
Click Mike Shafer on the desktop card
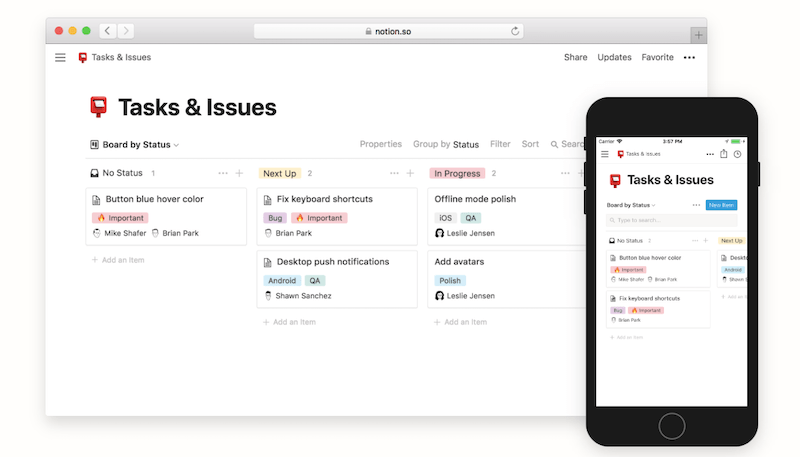coord(120,233)
